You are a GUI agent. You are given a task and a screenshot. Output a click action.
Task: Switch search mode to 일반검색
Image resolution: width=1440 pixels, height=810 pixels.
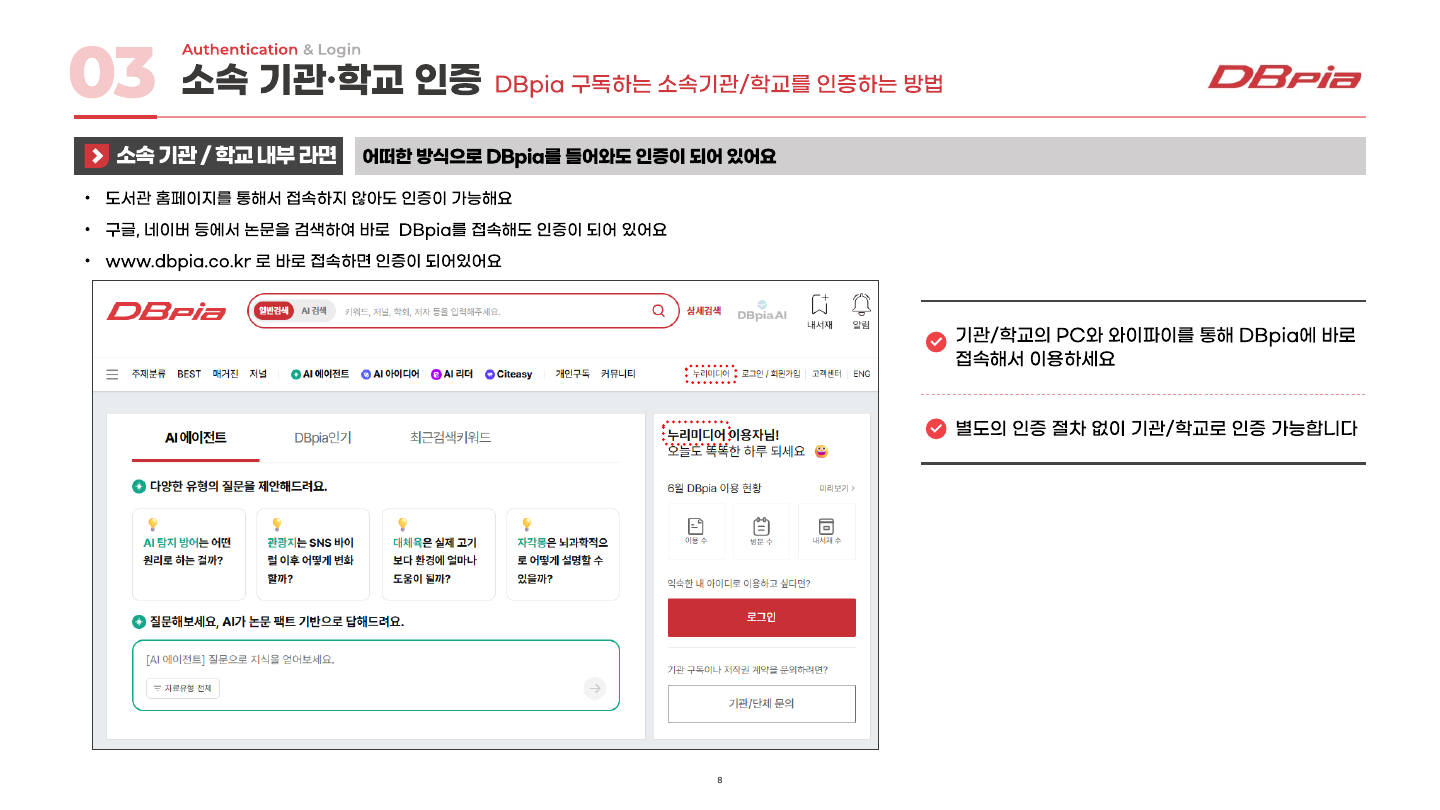pyautogui.click(x=272, y=311)
